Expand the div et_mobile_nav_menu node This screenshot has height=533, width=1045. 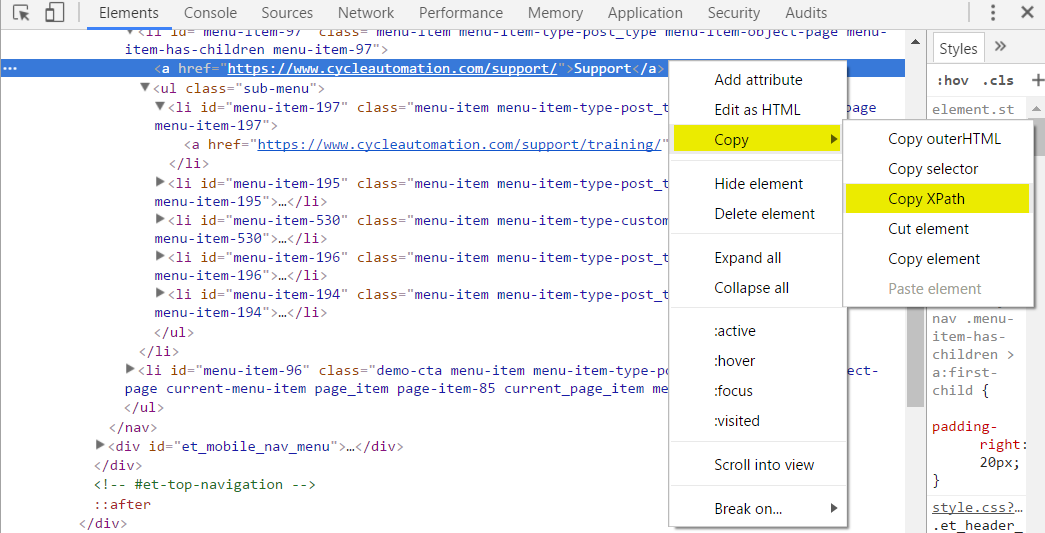pos(100,444)
